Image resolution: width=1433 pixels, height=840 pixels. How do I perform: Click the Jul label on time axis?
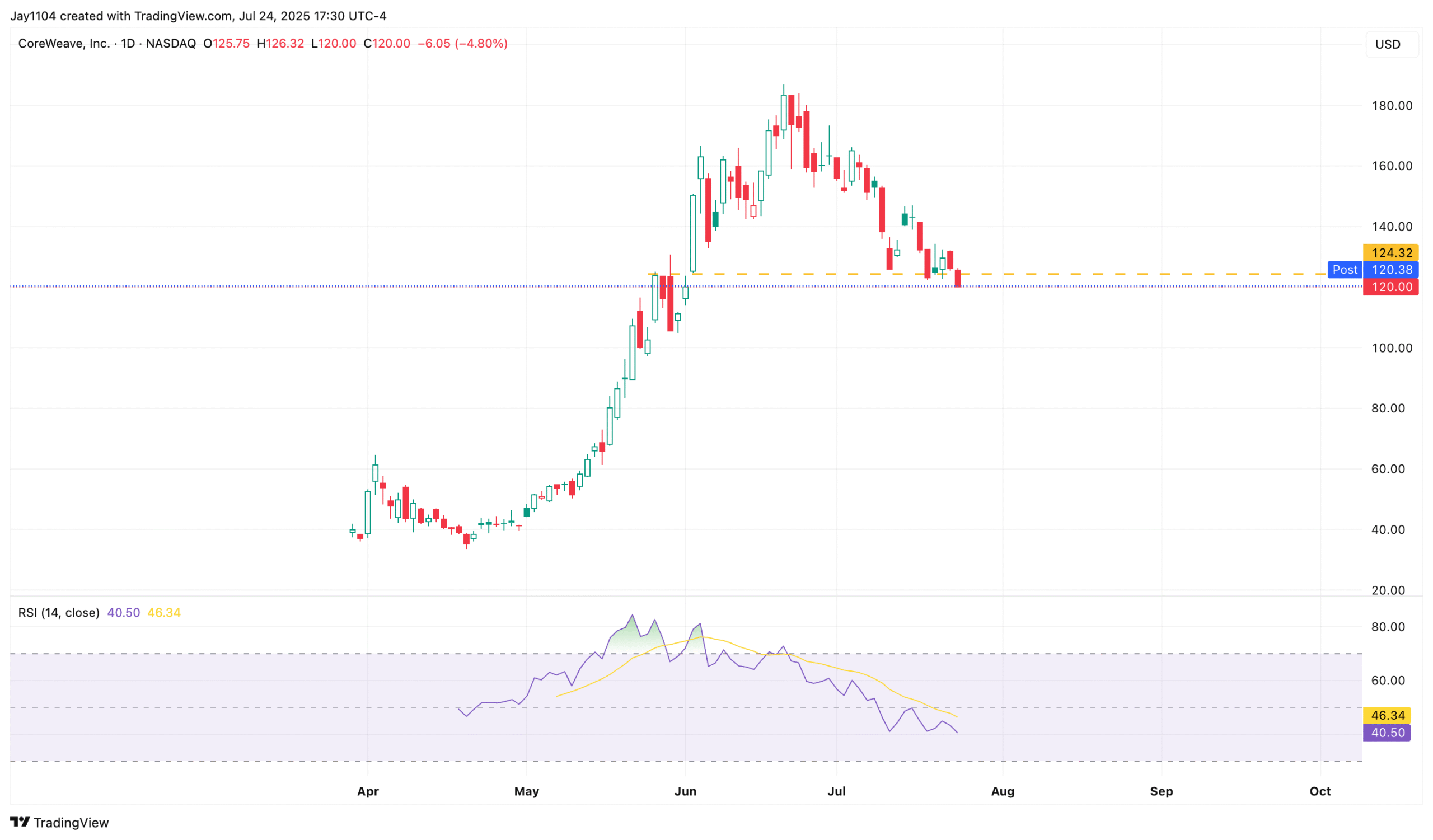(x=836, y=791)
